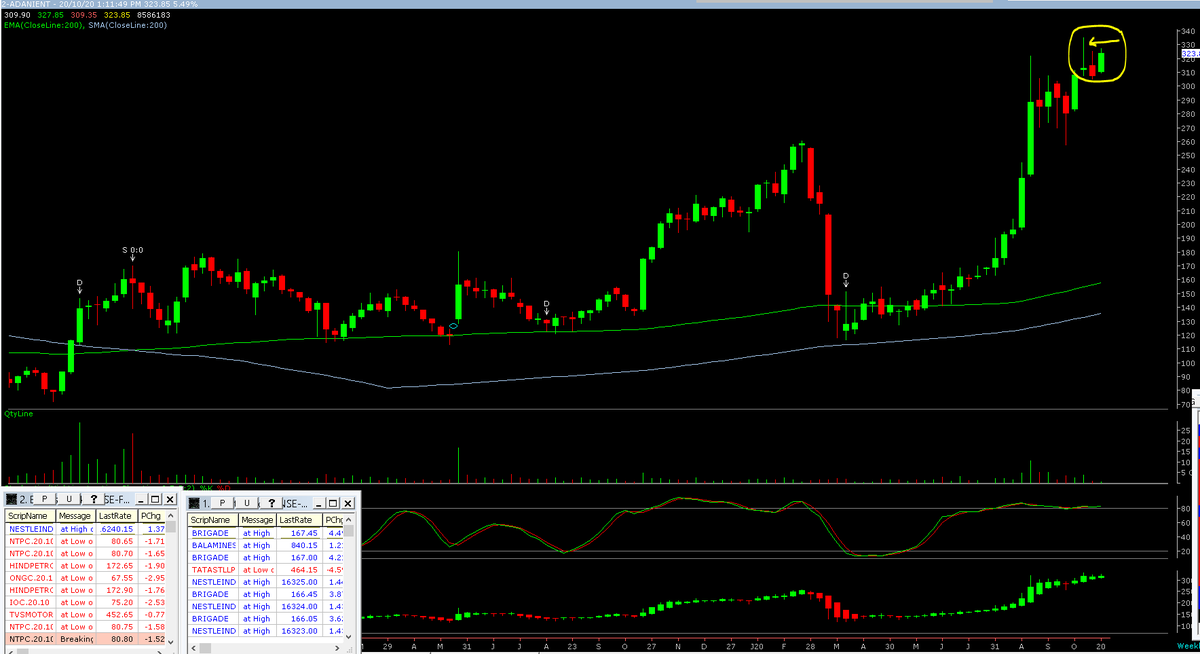Click the app icon in alert window 2
The height and width of the screenshot is (654, 1200).
(x=11, y=499)
